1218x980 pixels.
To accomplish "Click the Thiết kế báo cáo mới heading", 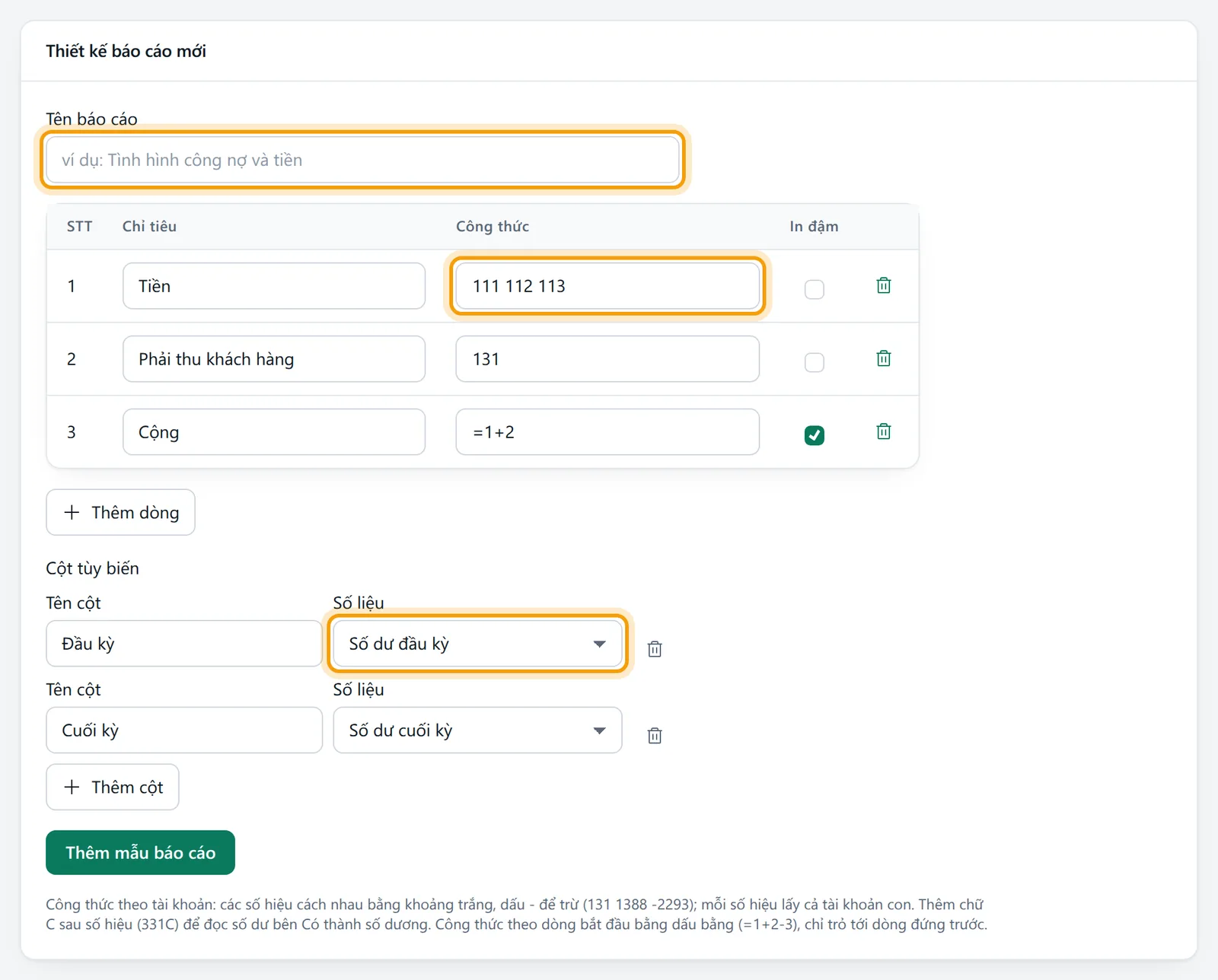I will point(126,51).
